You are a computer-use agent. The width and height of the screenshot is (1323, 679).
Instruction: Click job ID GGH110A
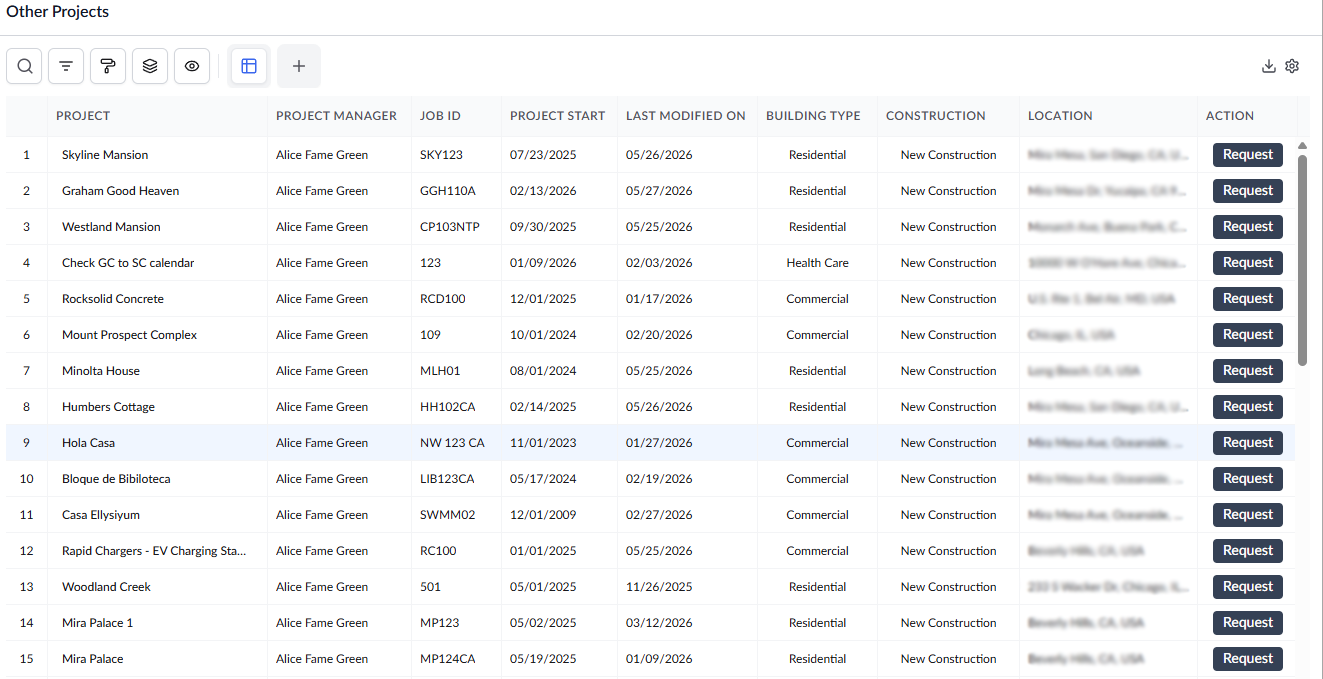(448, 191)
